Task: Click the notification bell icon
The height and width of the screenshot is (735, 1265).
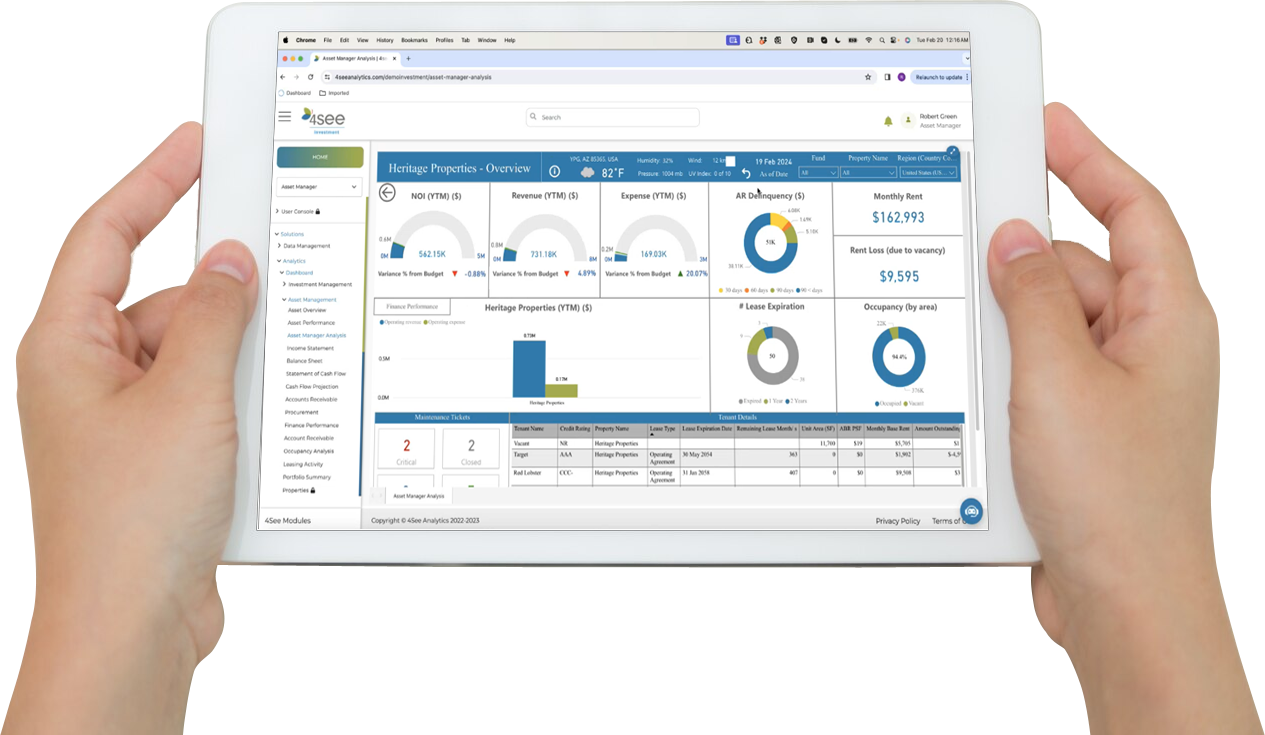Action: tap(888, 121)
